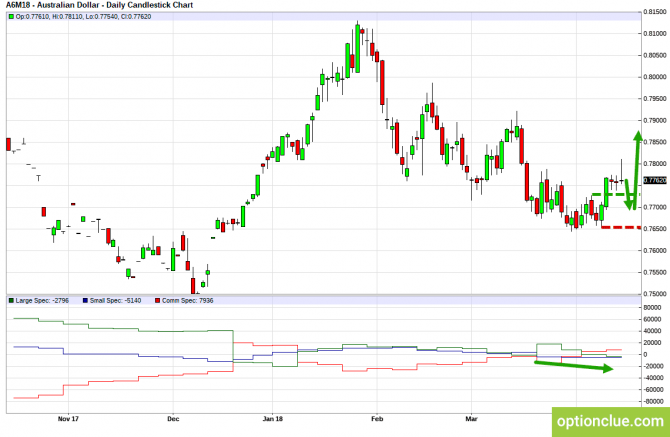The image size is (670, 437).
Task: Click the 0.79500 price axis label
Action: coord(655,99)
